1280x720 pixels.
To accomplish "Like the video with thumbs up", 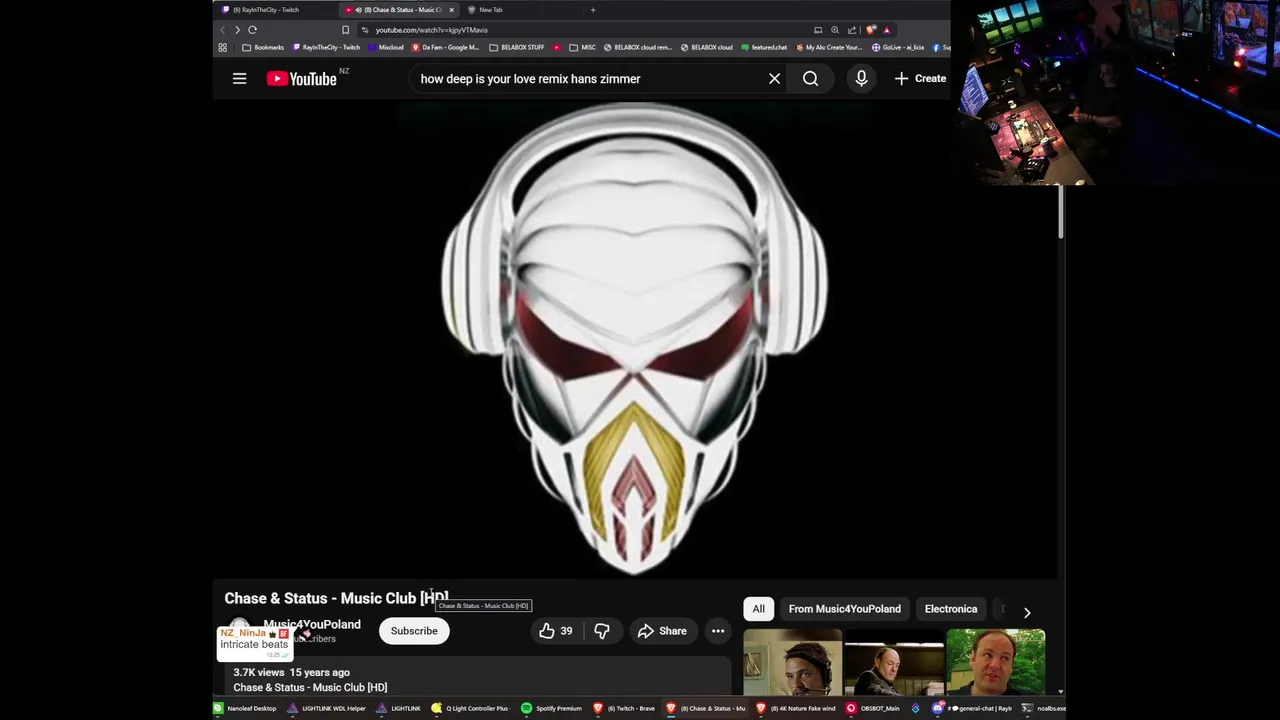I will point(555,631).
